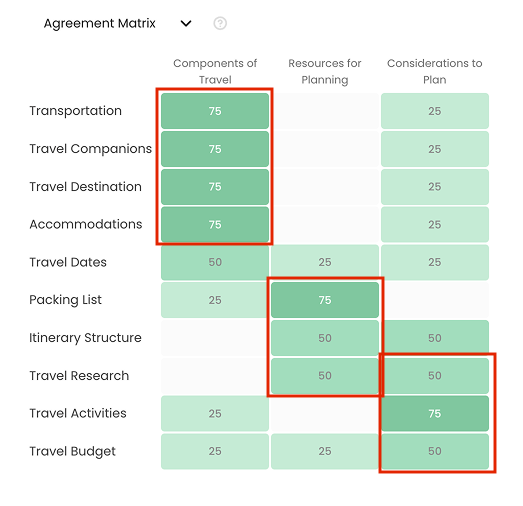The height and width of the screenshot is (506, 523).
Task: Select the Itinerary Structure row label
Action: [85, 338]
